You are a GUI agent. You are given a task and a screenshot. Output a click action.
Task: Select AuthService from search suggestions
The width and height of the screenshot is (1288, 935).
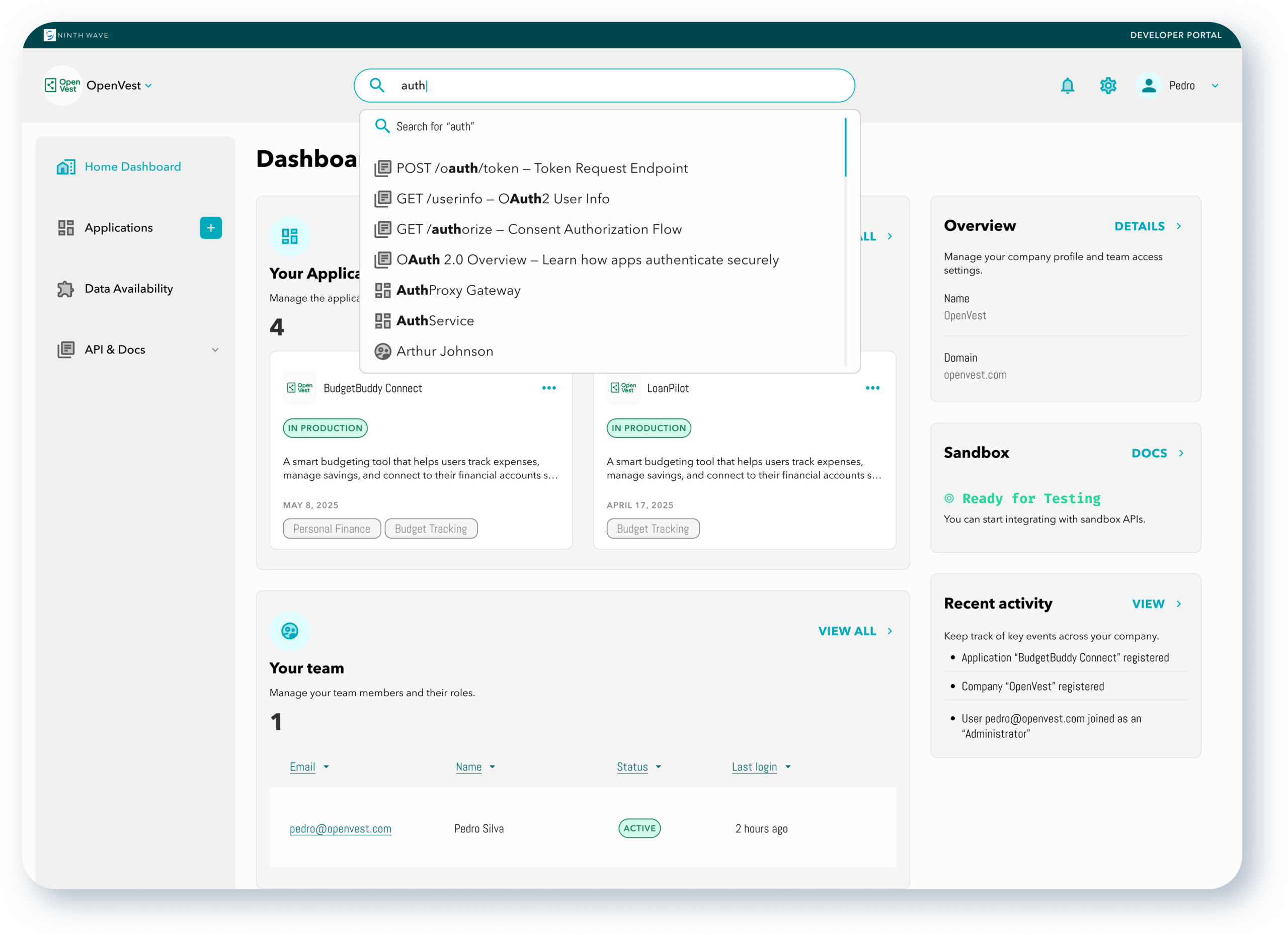coord(435,321)
